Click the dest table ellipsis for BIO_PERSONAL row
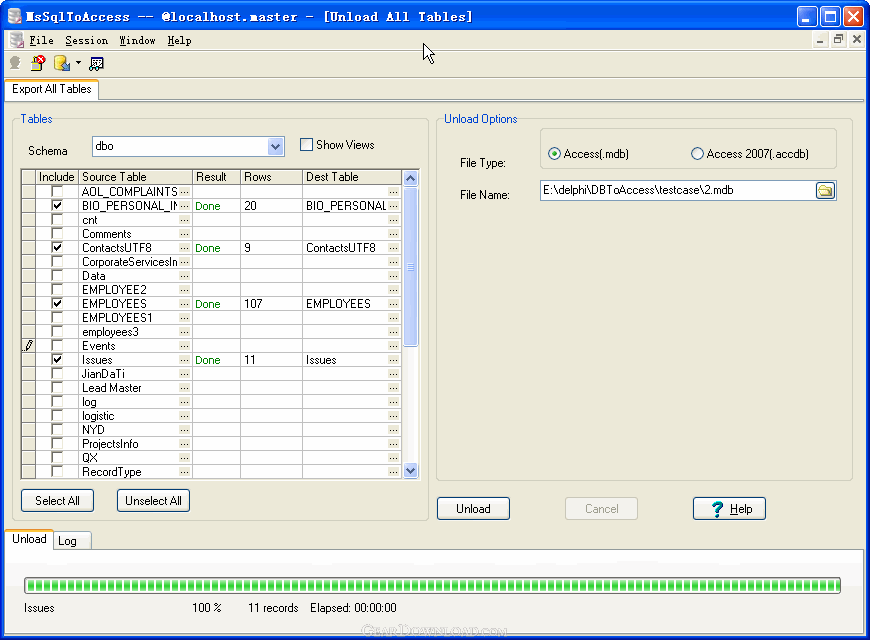This screenshot has height=640, width=870. [393, 206]
